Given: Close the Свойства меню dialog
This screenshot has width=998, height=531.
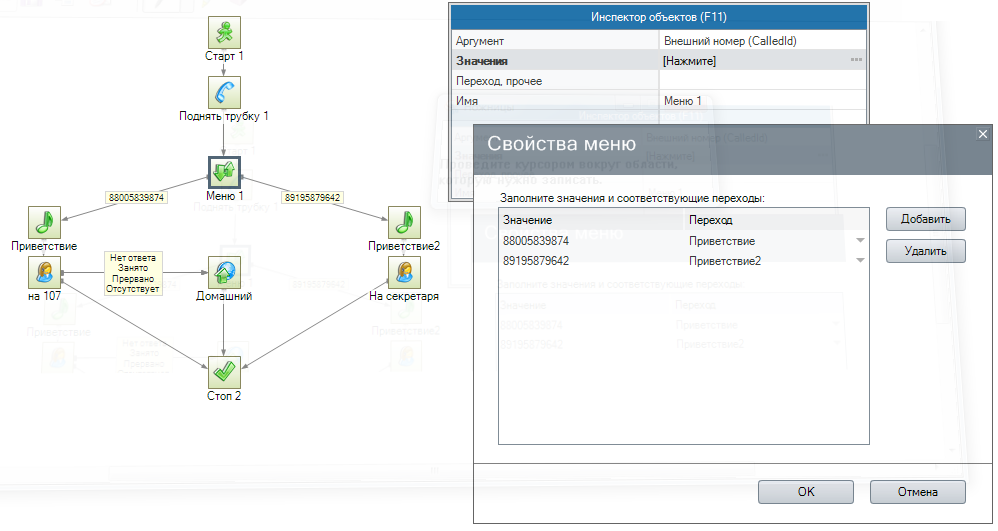Looking at the screenshot, I should 982,134.
